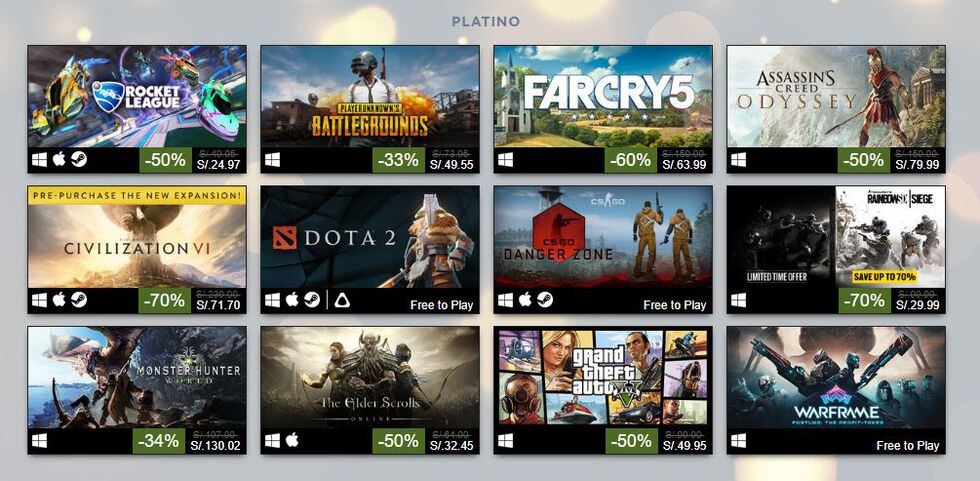Click the -60% discount on Far Cry 5
This screenshot has width=980, height=481.
click(631, 161)
